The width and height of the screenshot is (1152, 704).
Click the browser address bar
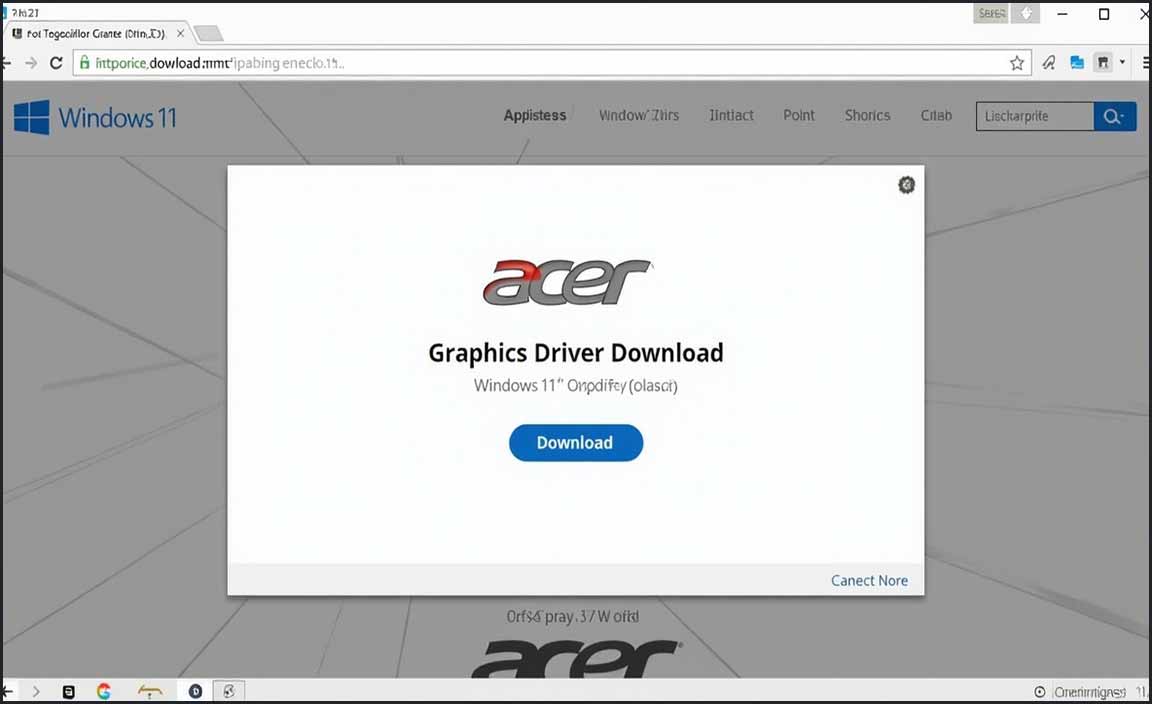point(540,63)
